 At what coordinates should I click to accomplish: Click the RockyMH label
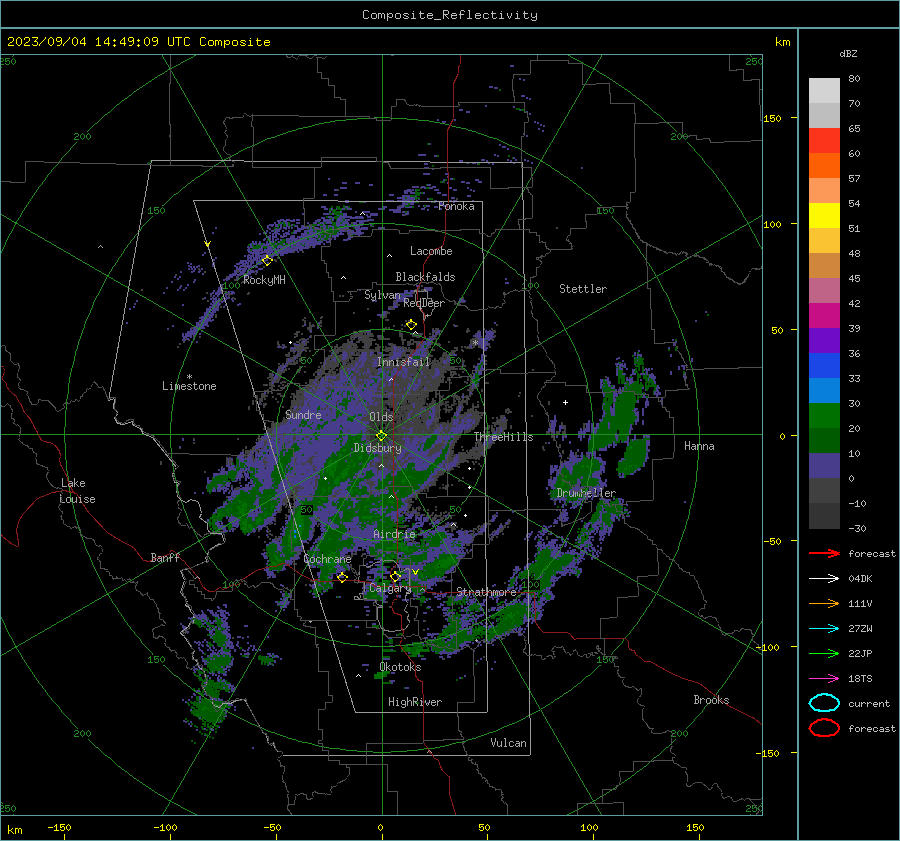[264, 280]
